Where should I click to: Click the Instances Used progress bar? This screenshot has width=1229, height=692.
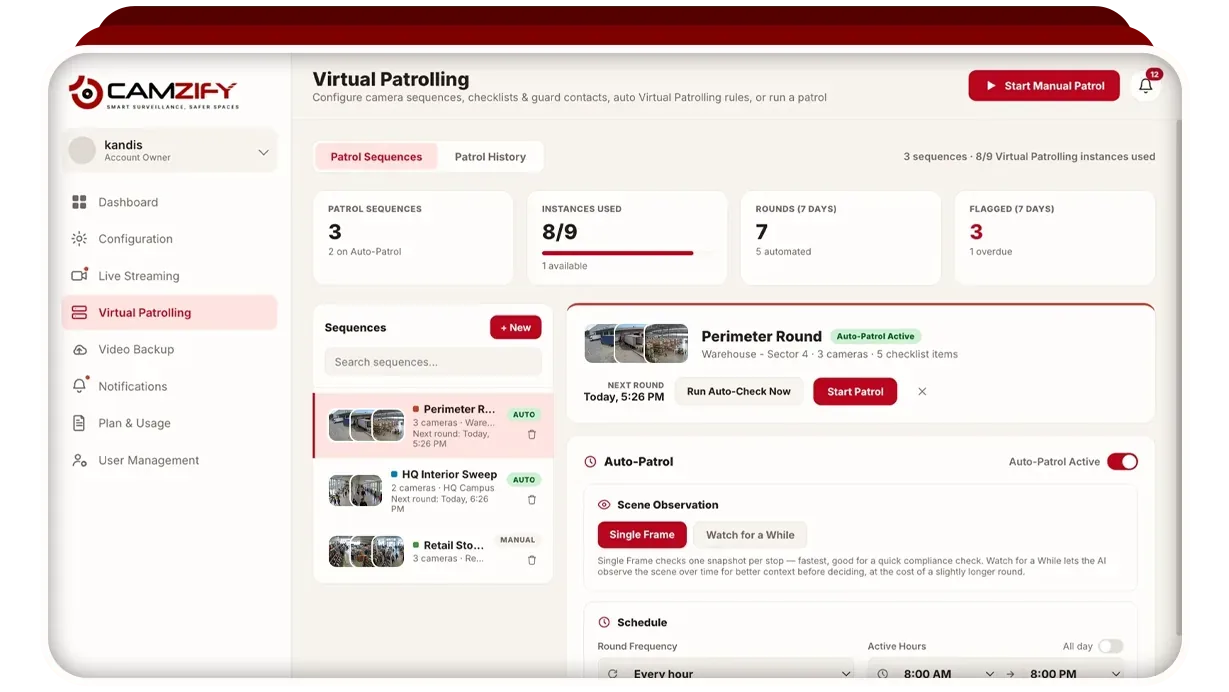pos(627,253)
